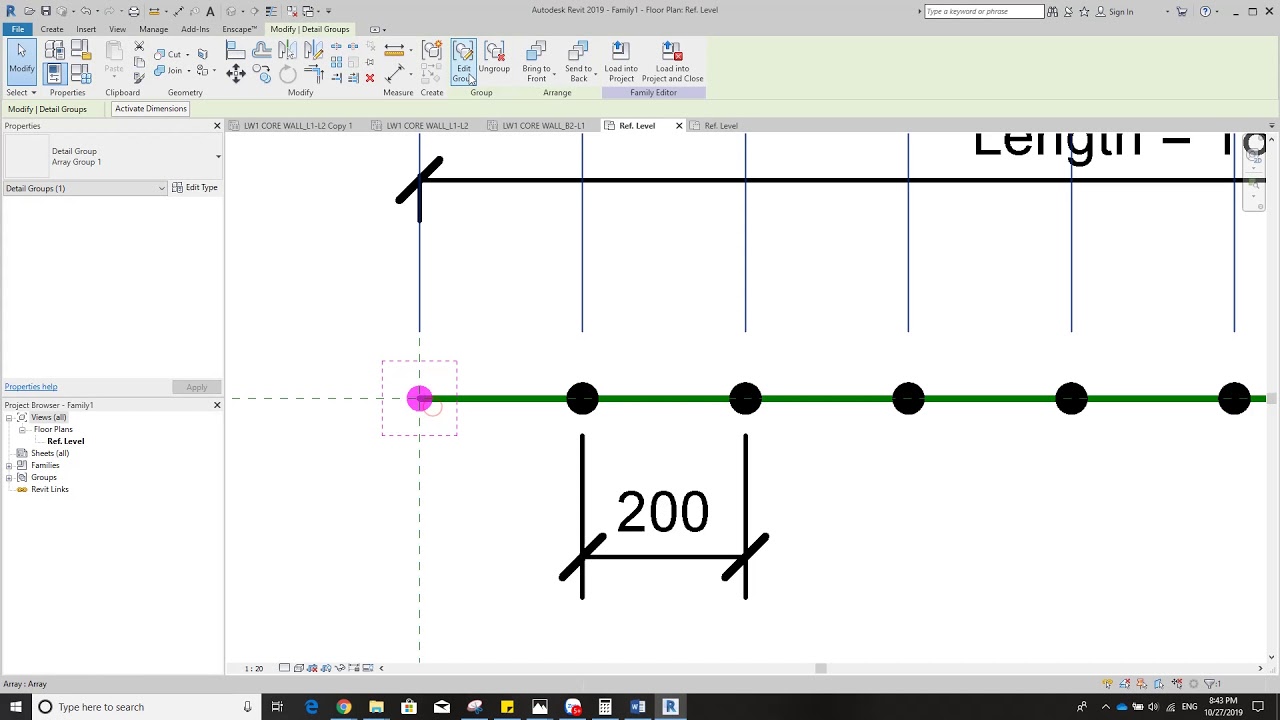Expand the Groups tree node
Viewport: 1280px width, 720px height.
10,477
